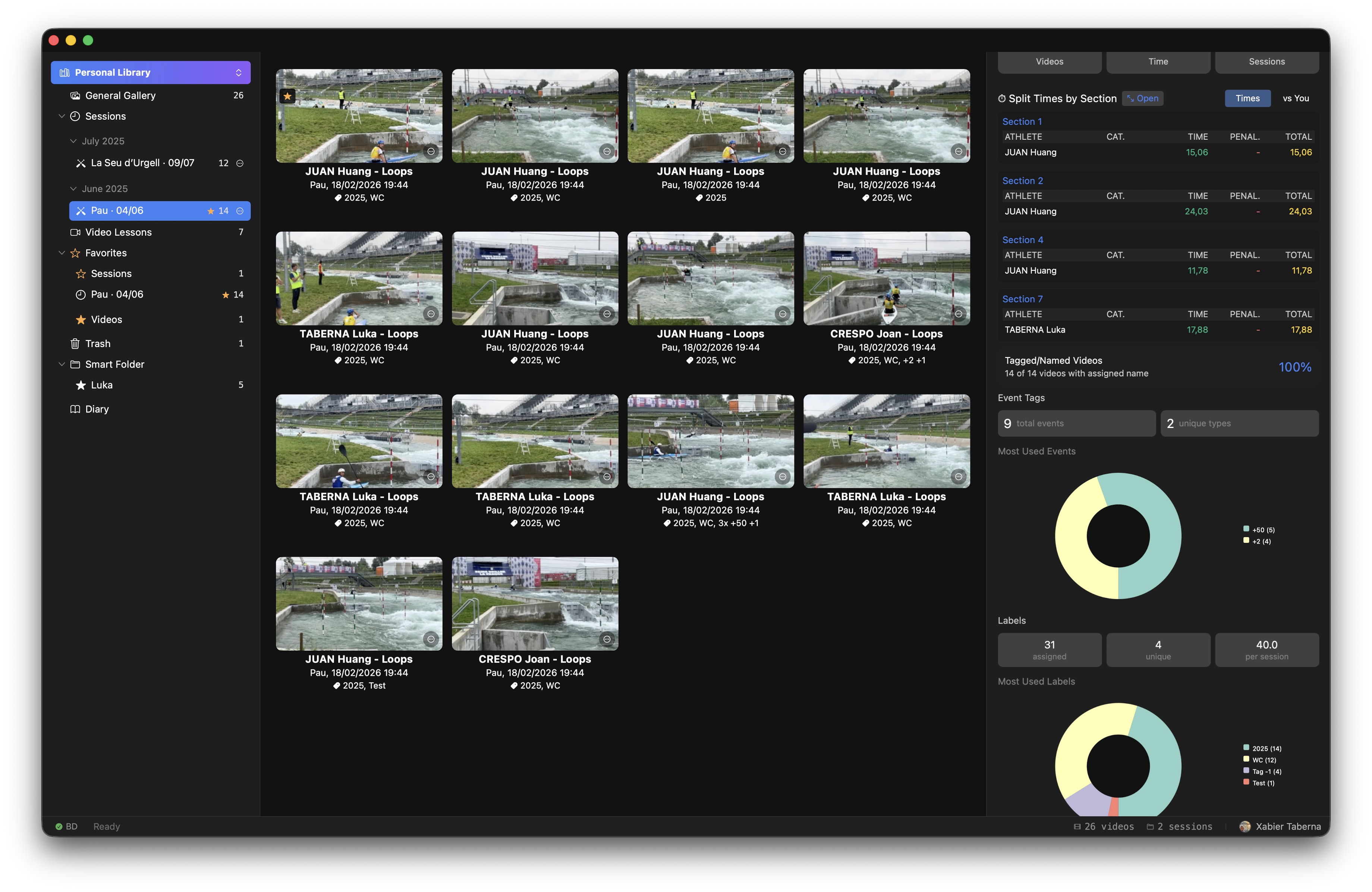Open the Trash folder icon
This screenshot has width=1372, height=892.
(x=75, y=344)
